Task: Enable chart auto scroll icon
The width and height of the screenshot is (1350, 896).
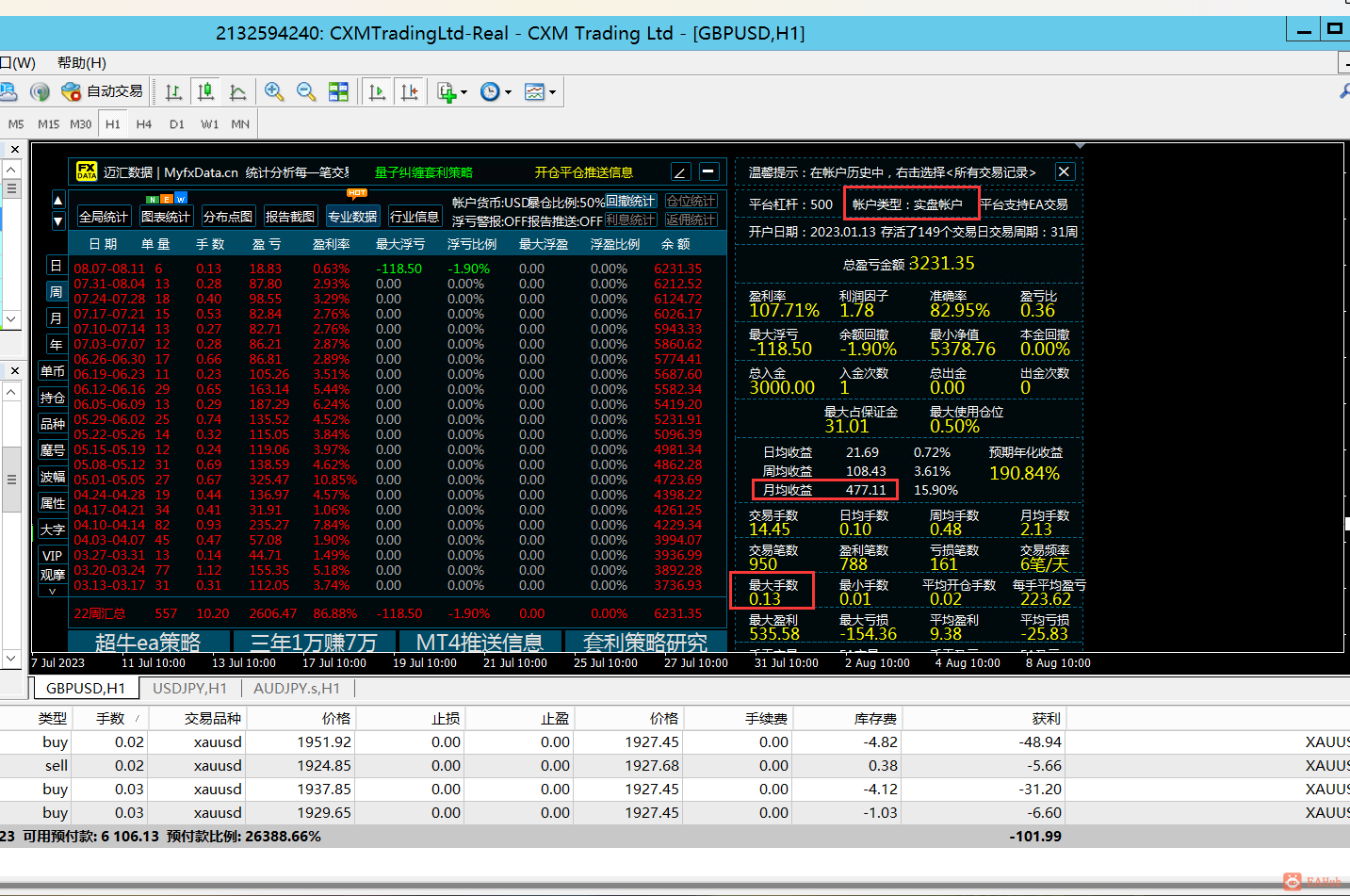Action: tap(377, 91)
